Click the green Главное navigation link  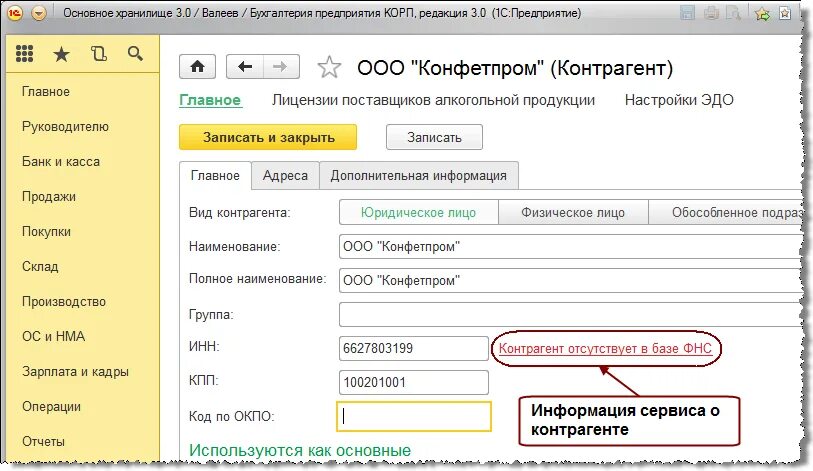point(210,100)
